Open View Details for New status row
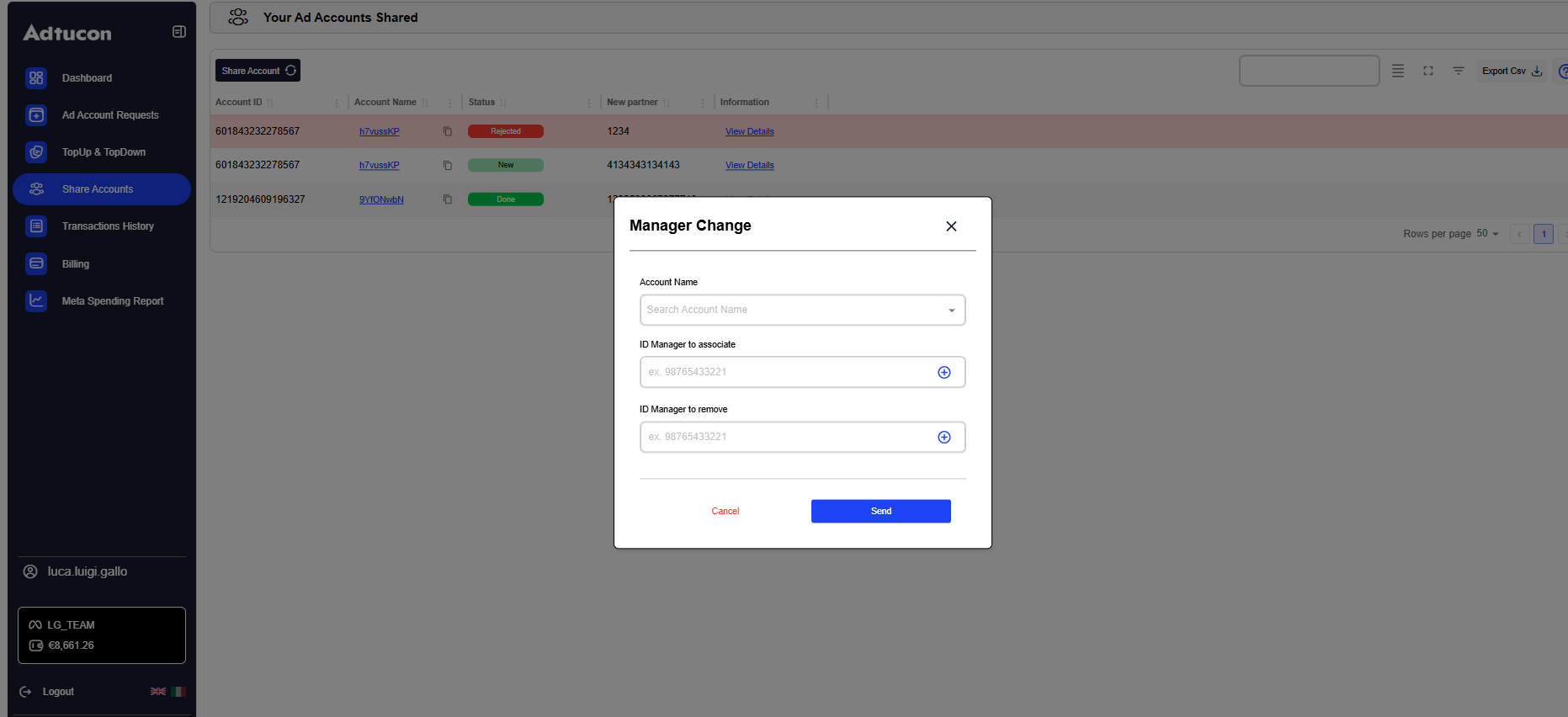Viewport: 1568px width, 717px height. point(749,166)
